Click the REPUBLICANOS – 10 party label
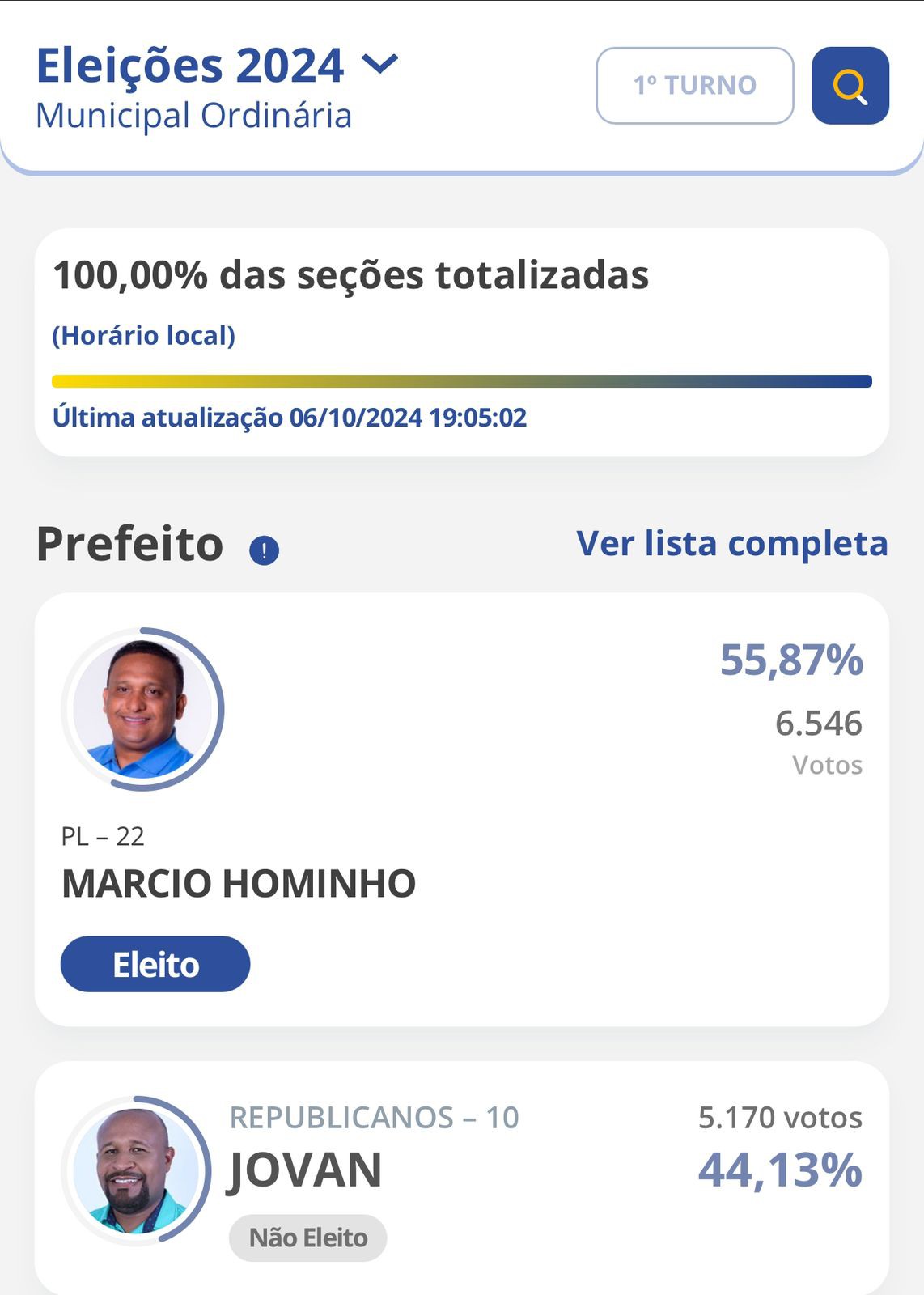 pos(374,1118)
